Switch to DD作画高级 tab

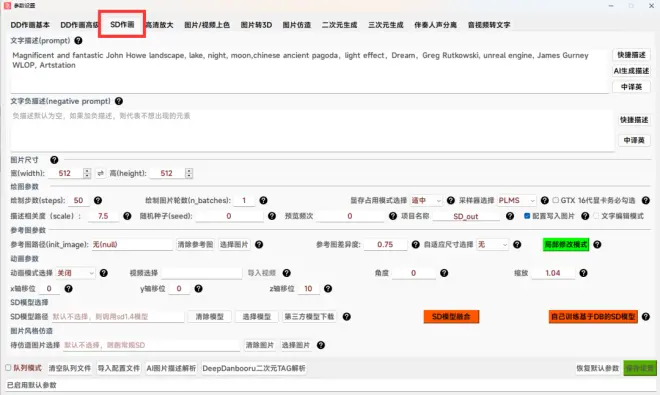[79, 25]
